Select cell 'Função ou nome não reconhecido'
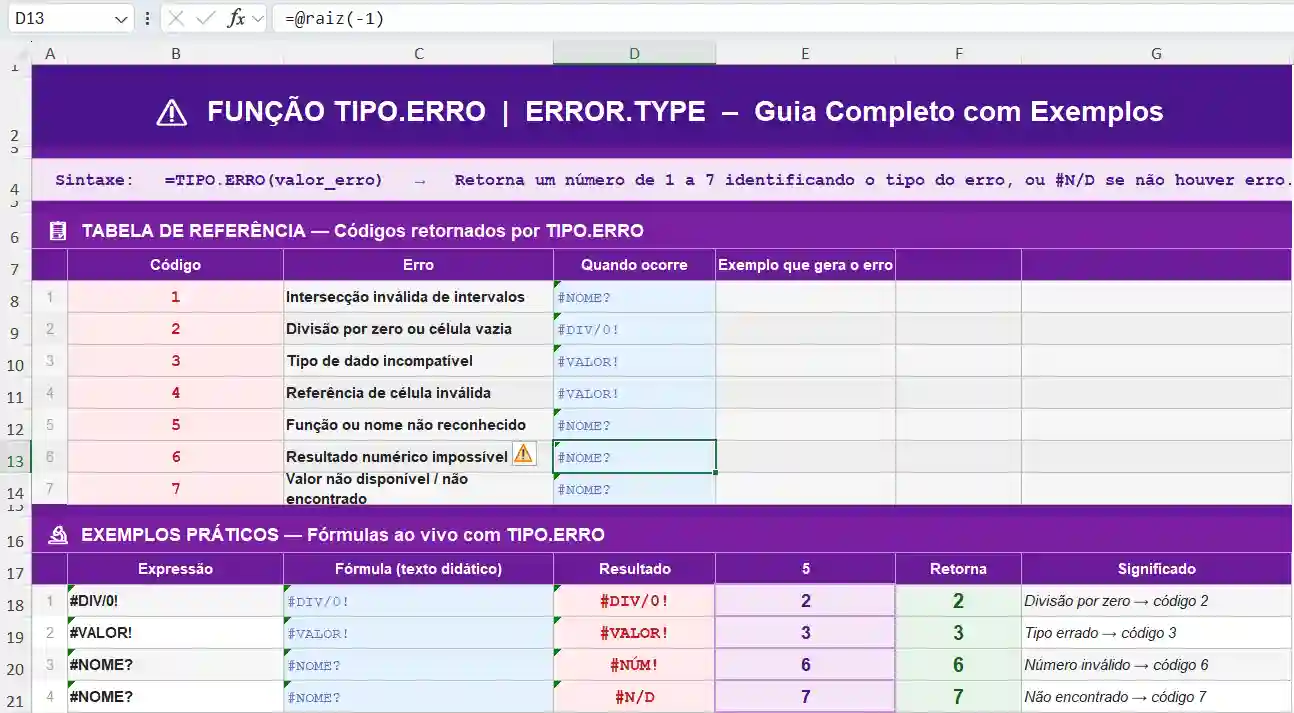This screenshot has width=1294, height=713. point(418,425)
